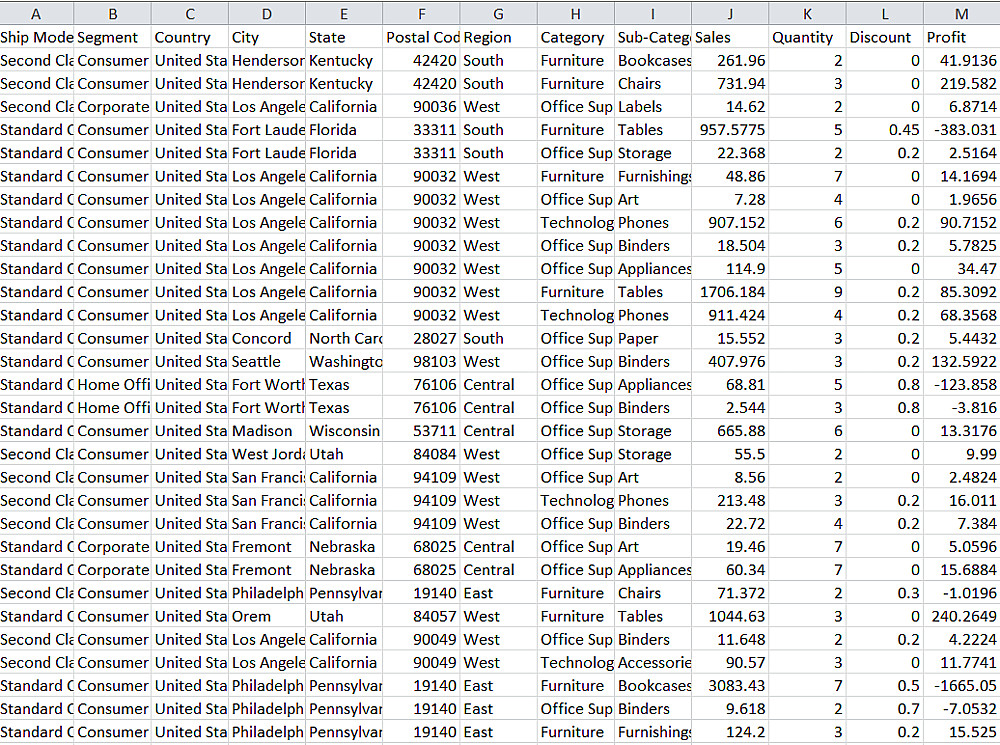Select the Wisconsin state cell
1000x745 pixels.
pos(344,431)
